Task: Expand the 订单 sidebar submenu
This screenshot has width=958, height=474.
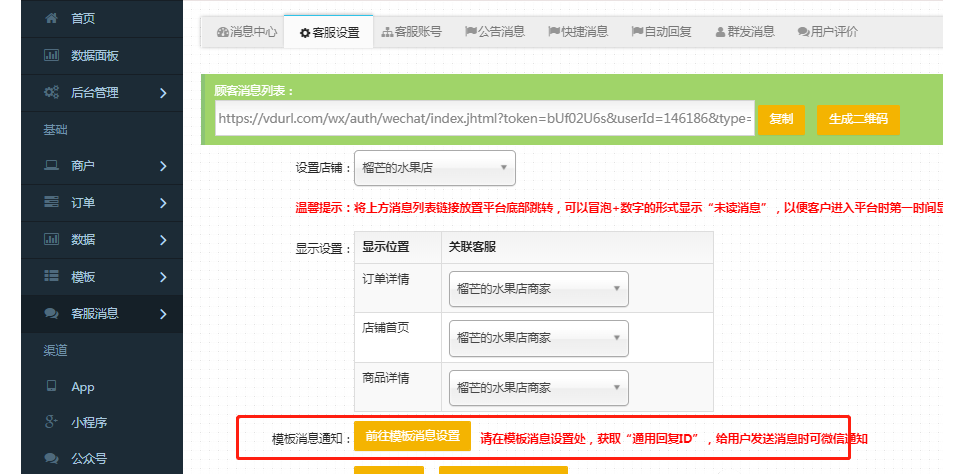Action: tap(163, 203)
